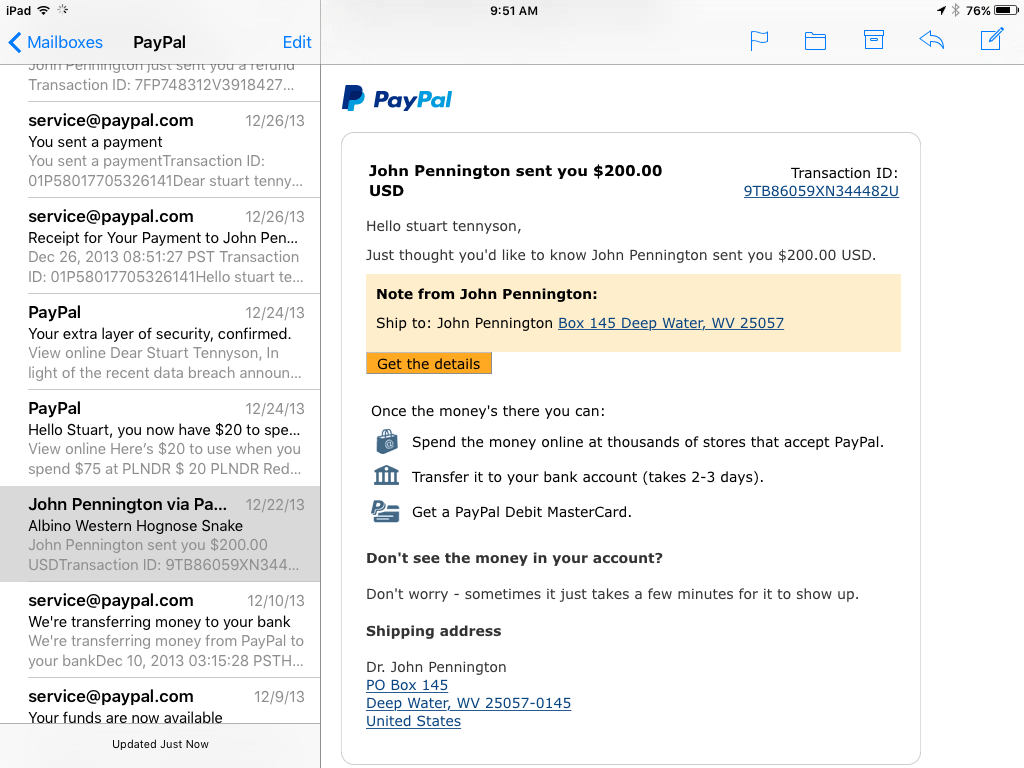Reply using the arrow icon

pyautogui.click(x=932, y=40)
